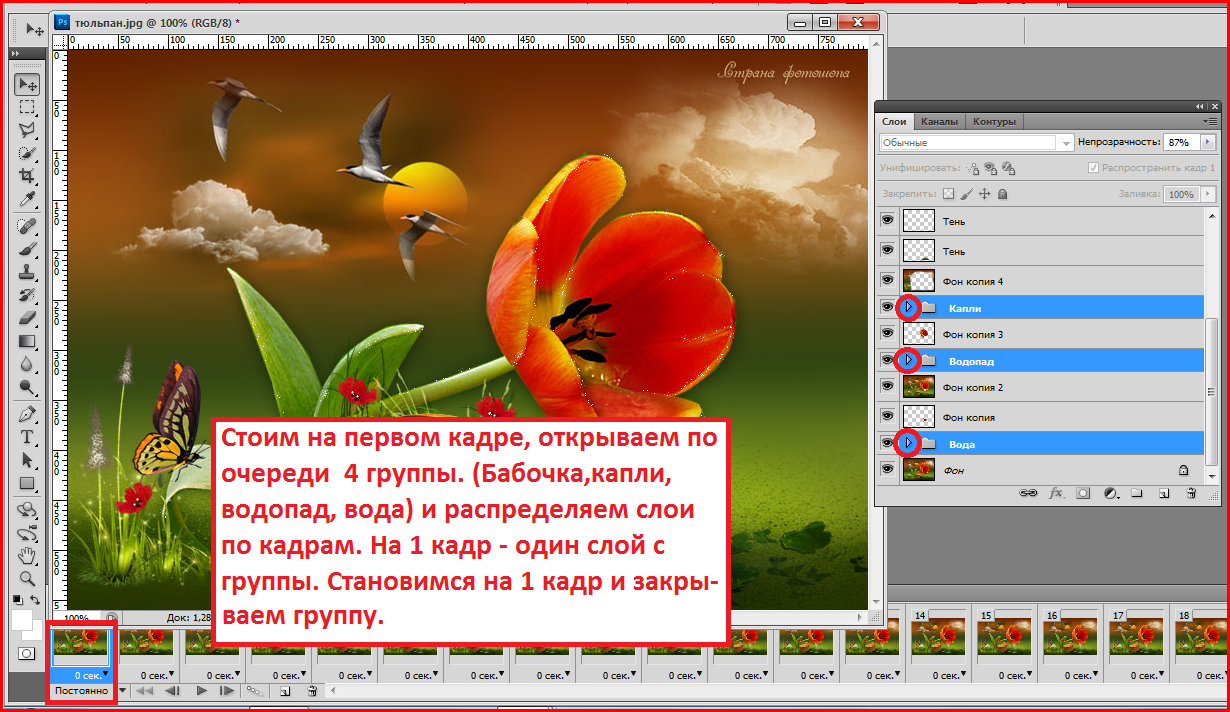Select the Rectangle shape tool
Screen dimensions: 1230x712
tap(27, 483)
